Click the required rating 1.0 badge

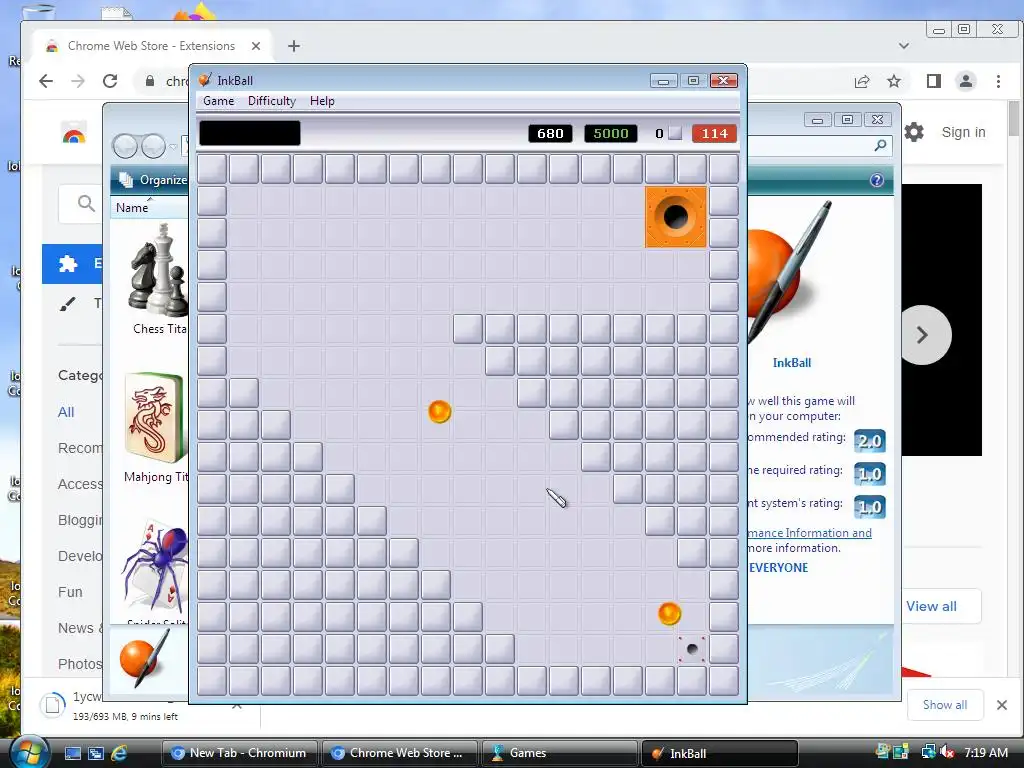click(869, 474)
